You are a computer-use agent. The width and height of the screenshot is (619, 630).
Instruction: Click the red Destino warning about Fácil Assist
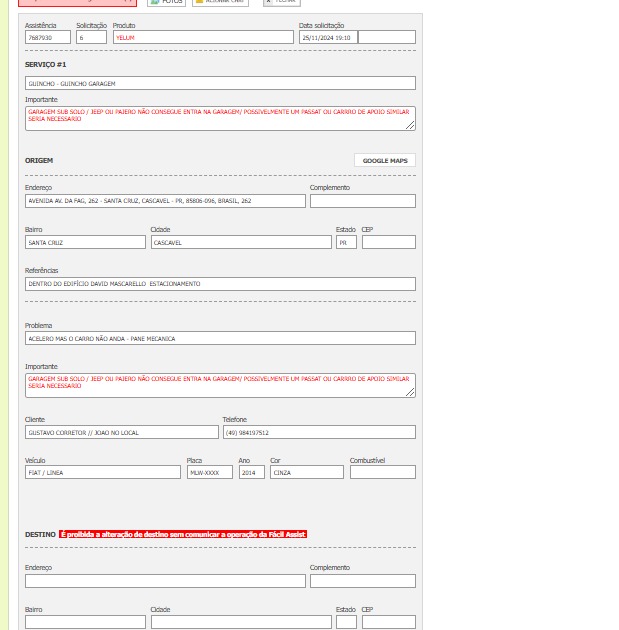pyautogui.click(x=183, y=534)
